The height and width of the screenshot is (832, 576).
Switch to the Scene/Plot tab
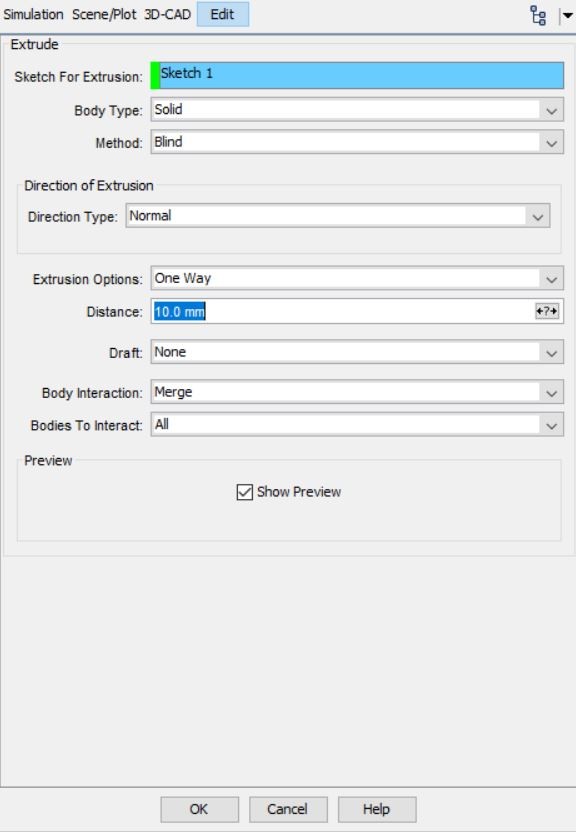tap(104, 14)
